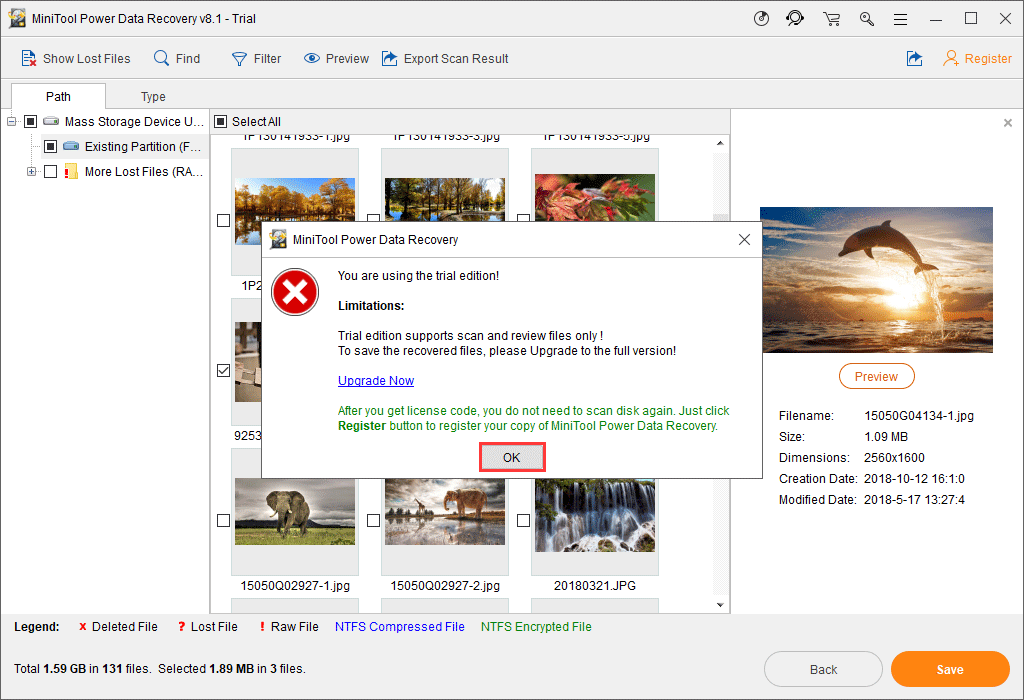The height and width of the screenshot is (700, 1024).
Task: Click the file list scroll down arrow
Action: 720,605
